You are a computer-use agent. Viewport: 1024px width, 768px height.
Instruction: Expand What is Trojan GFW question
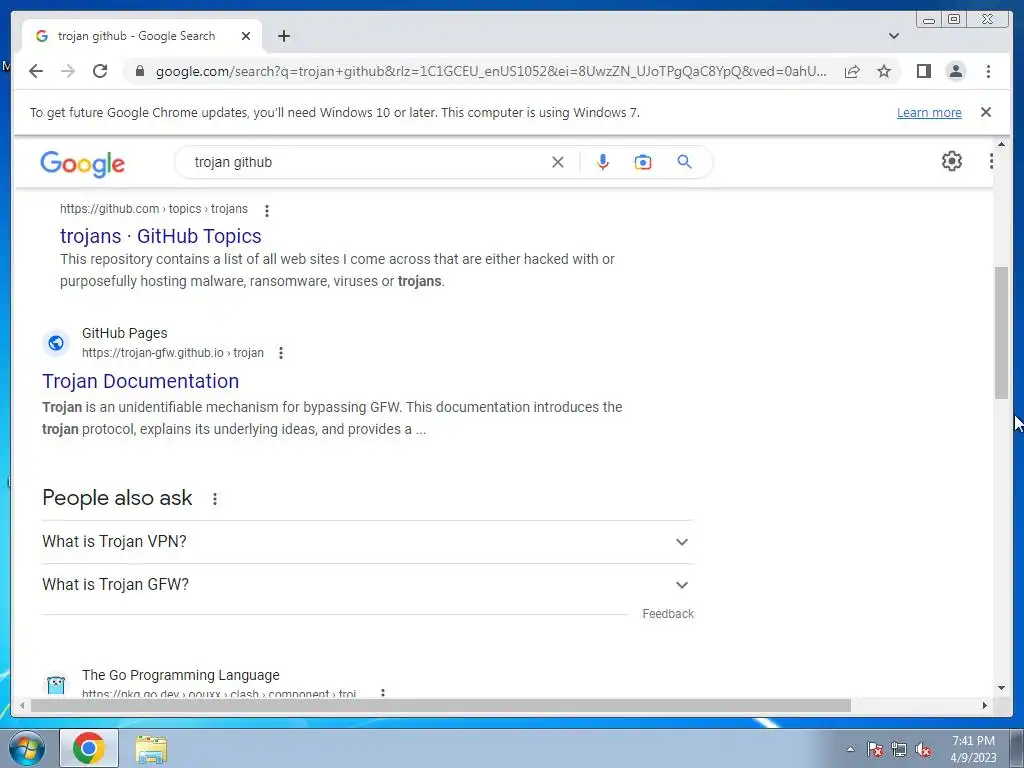click(x=368, y=584)
